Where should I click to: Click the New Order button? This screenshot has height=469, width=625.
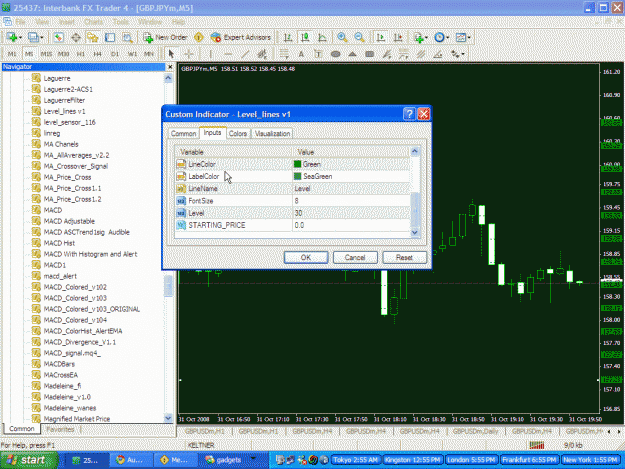pyautogui.click(x=165, y=37)
